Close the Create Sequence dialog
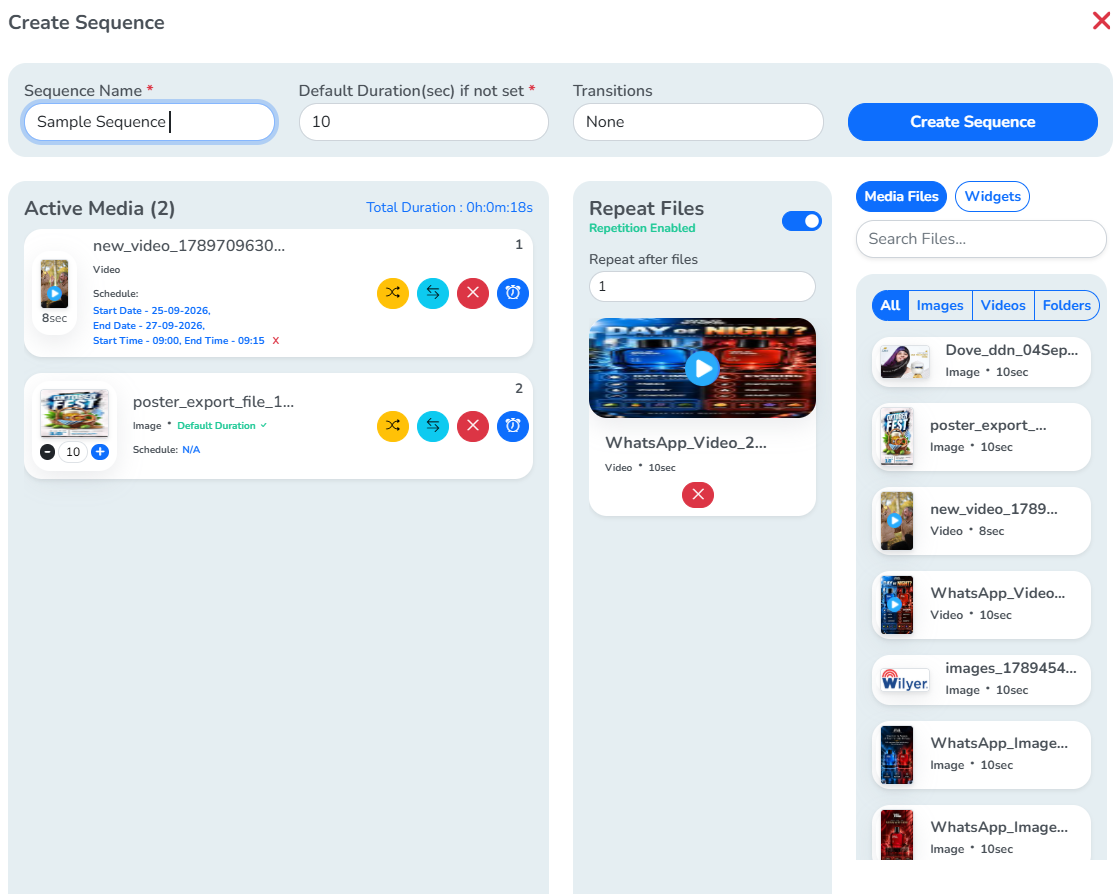Image resolution: width=1114 pixels, height=894 pixels. tap(1101, 21)
